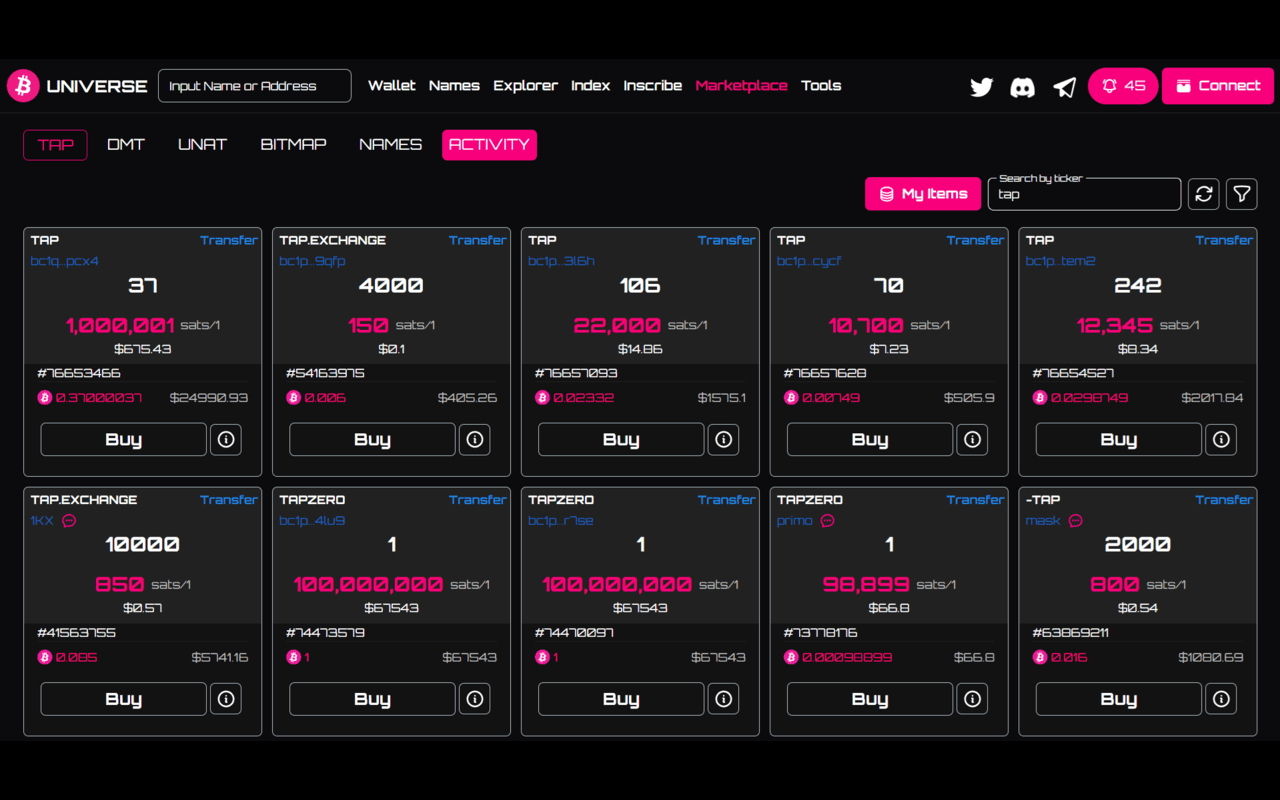Open the listing filter icon
Viewport: 1280px width, 800px height.
(1241, 193)
